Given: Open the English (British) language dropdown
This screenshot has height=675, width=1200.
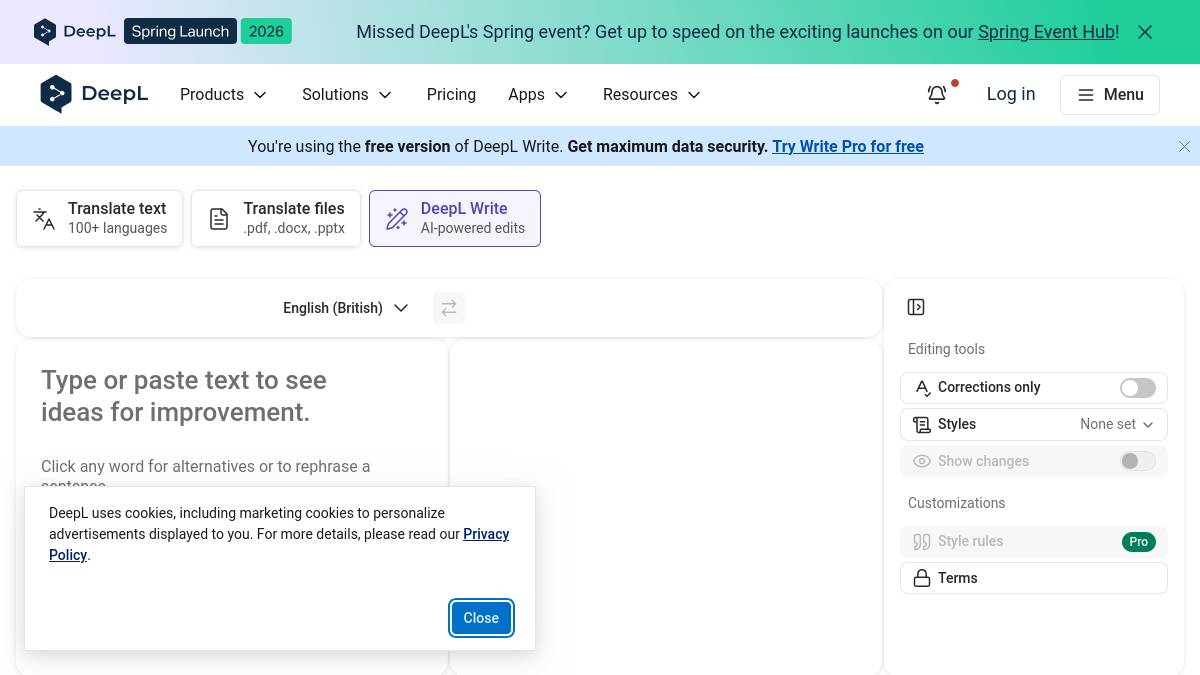Looking at the screenshot, I should (x=346, y=308).
